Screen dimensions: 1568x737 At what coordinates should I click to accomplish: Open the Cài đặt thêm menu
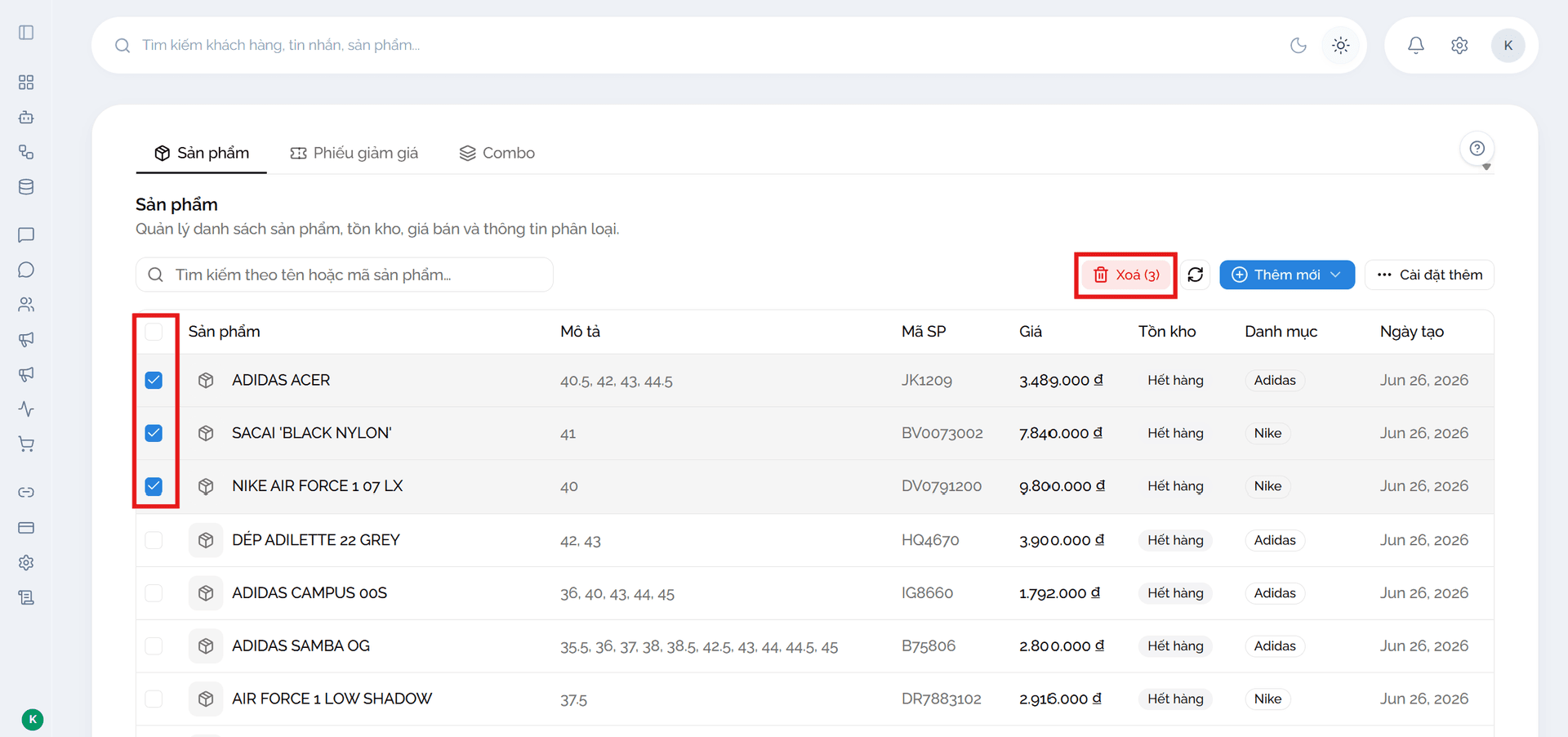[x=1429, y=275]
